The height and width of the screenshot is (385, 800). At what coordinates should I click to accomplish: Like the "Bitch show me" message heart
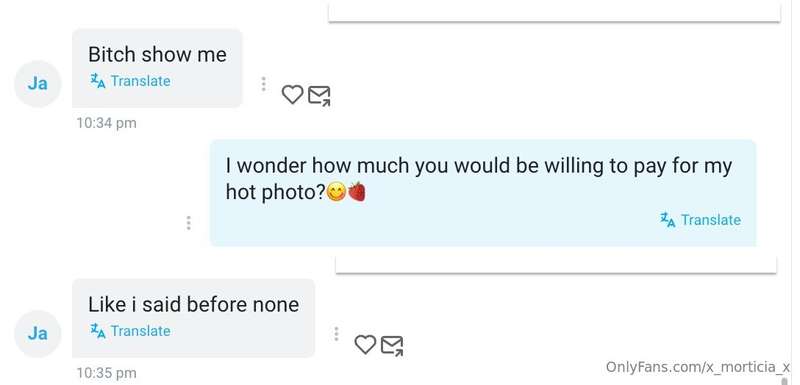(x=292, y=94)
